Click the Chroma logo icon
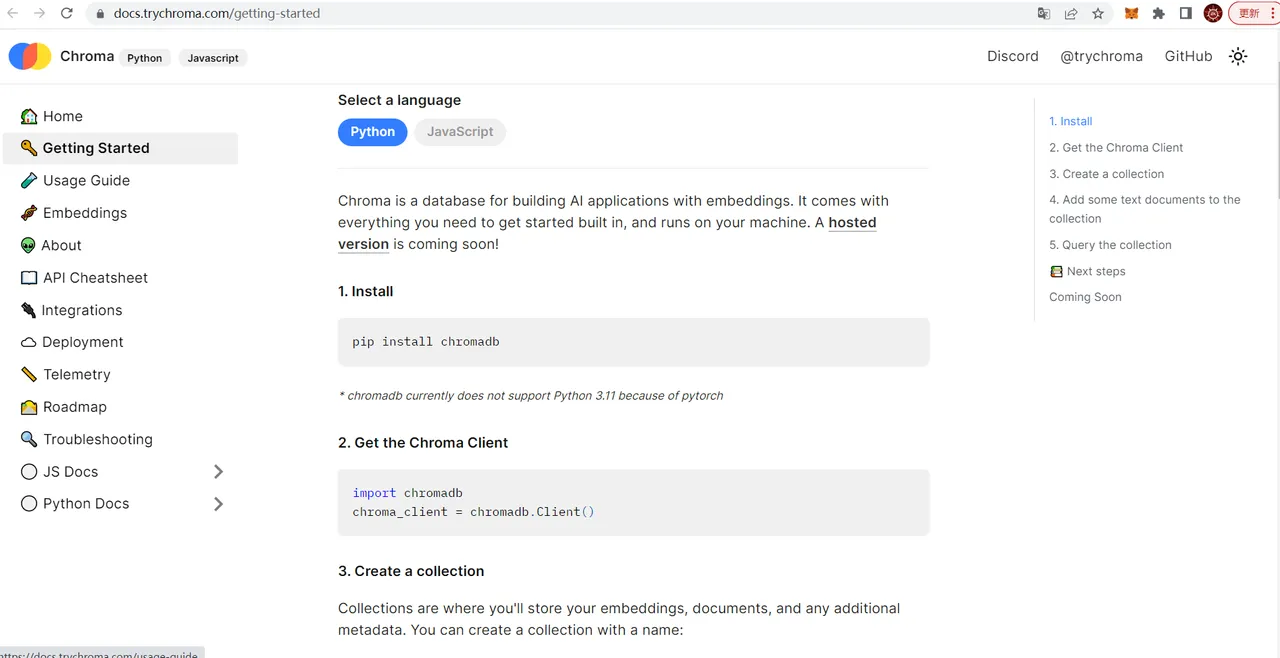This screenshot has width=1280, height=658. pyautogui.click(x=30, y=56)
